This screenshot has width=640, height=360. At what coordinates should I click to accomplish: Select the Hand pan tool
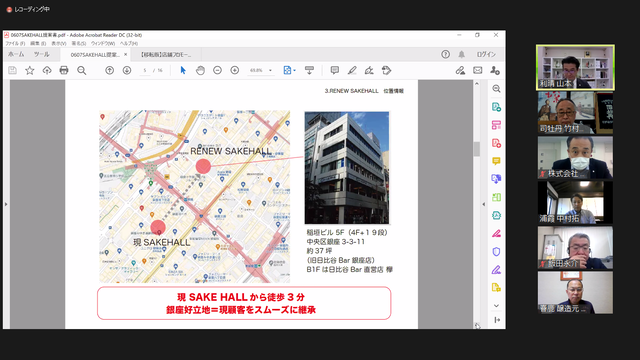[200, 71]
